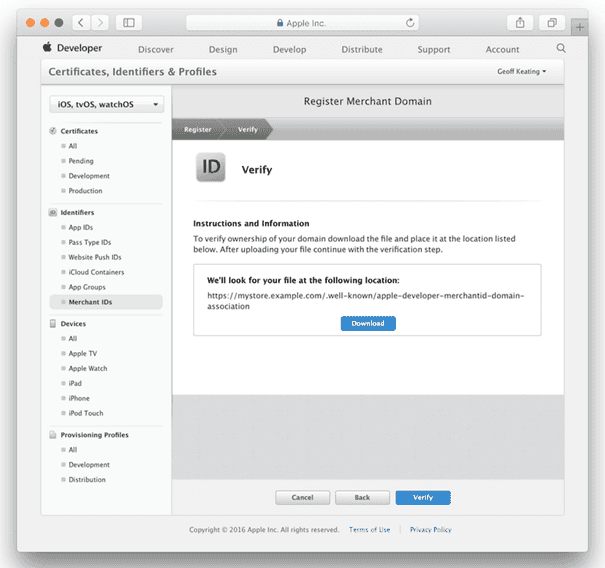The height and width of the screenshot is (568, 605).
Task: Select Merchant IDs in the sidebar
Action: 91,301
